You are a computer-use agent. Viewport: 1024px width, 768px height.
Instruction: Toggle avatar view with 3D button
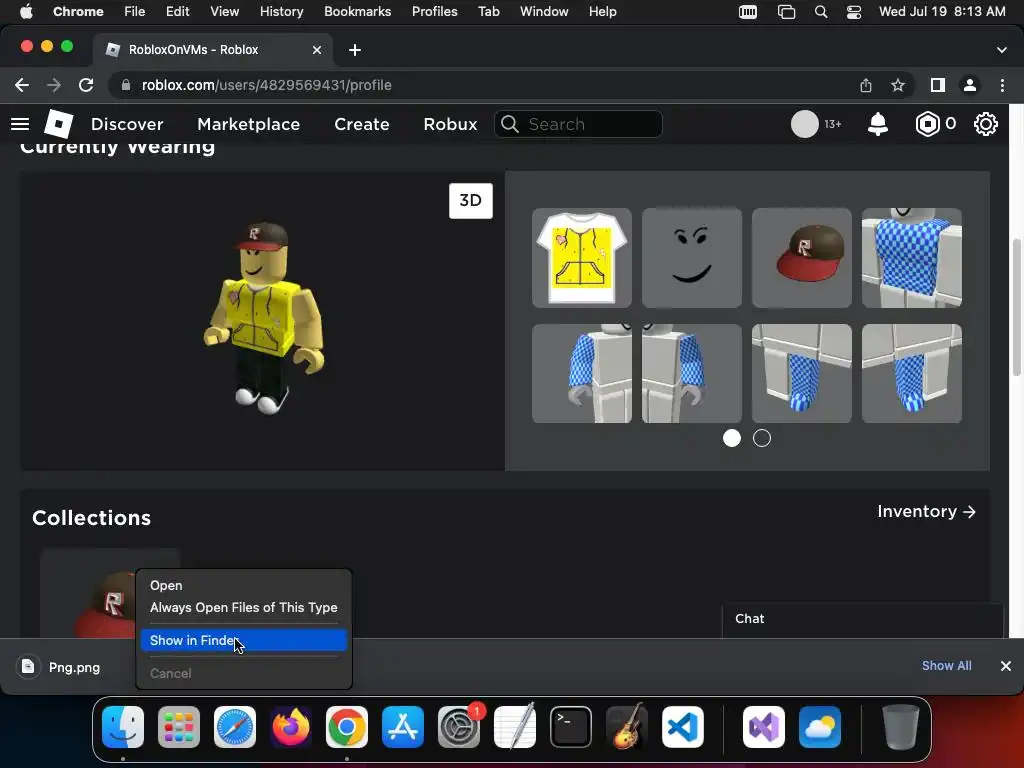tap(470, 200)
